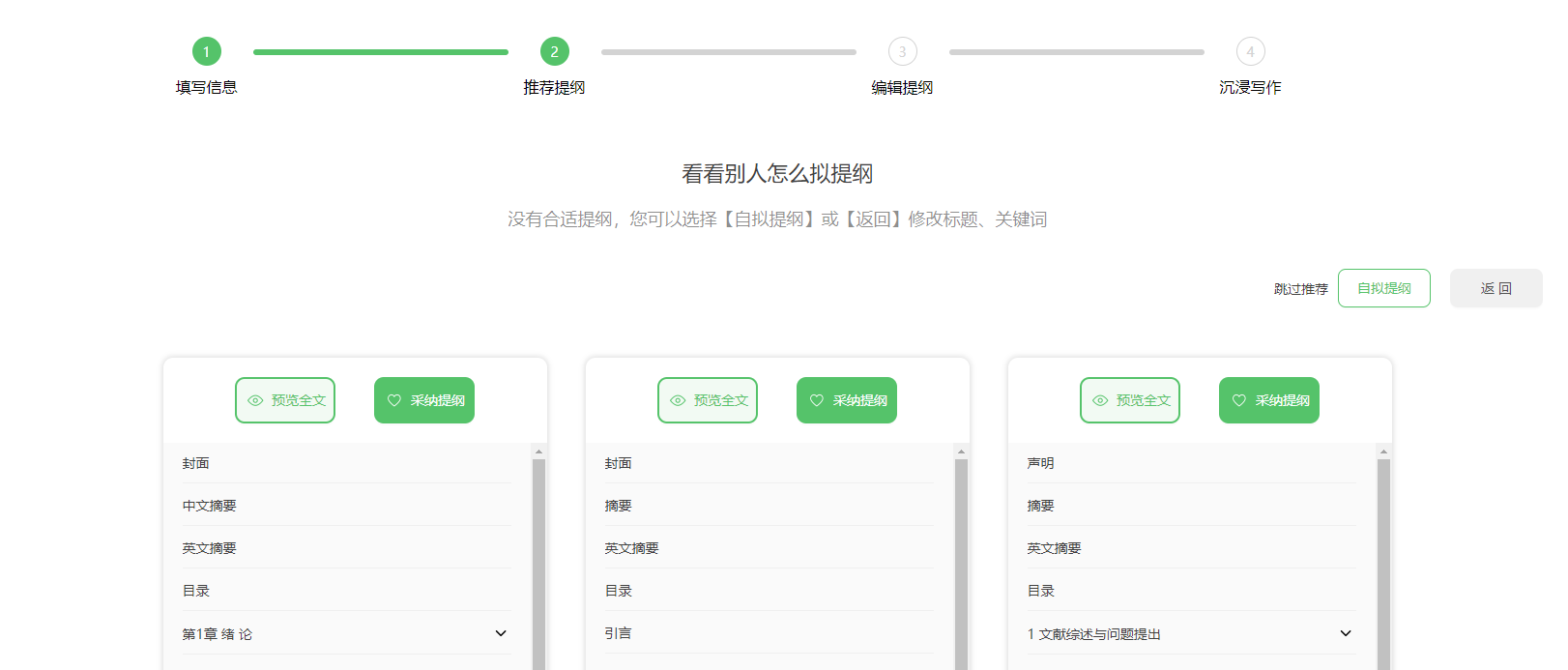Preview full text of the third outline card
This screenshot has height=670, width=1568.
[x=1130, y=400]
